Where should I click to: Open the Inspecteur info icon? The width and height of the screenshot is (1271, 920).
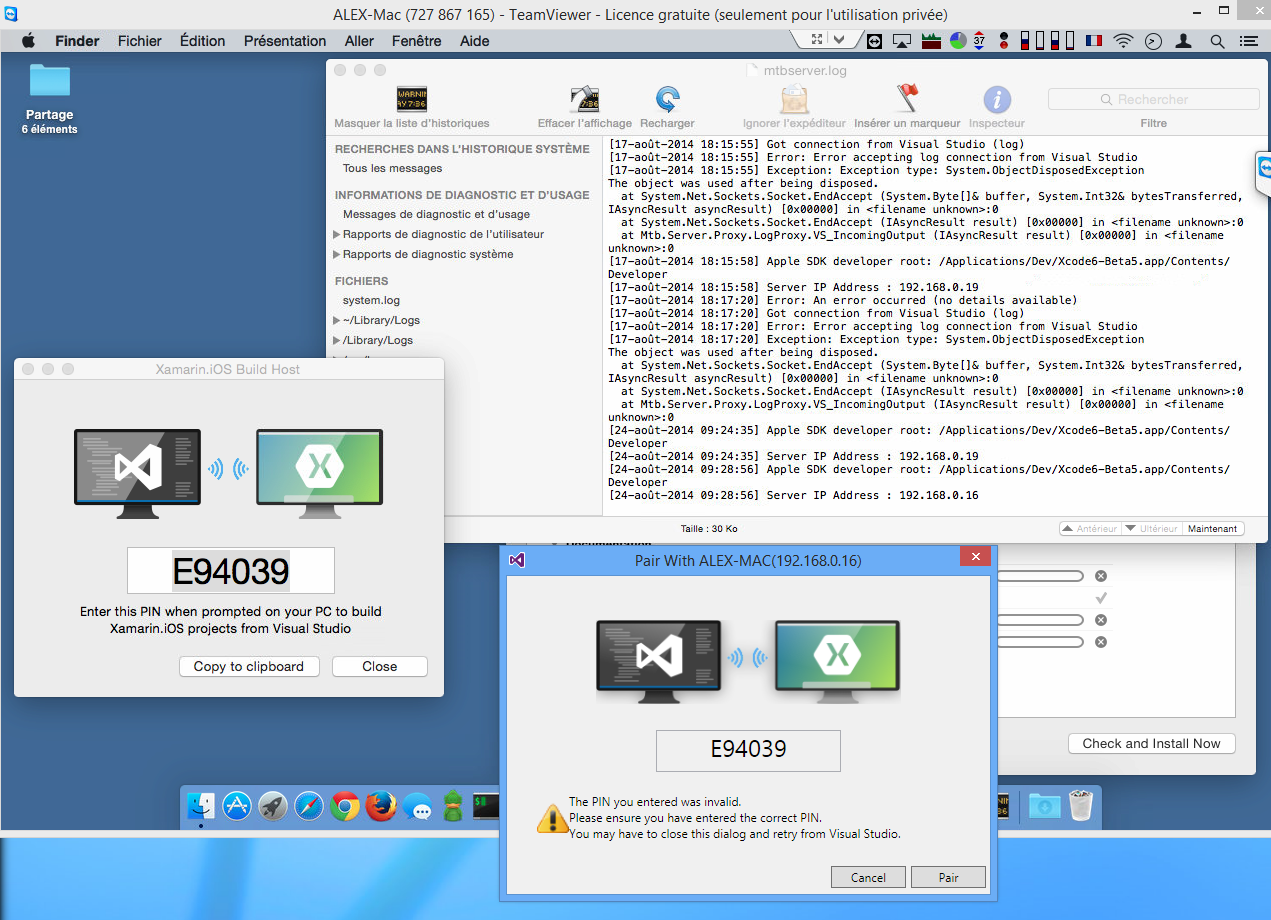997,100
